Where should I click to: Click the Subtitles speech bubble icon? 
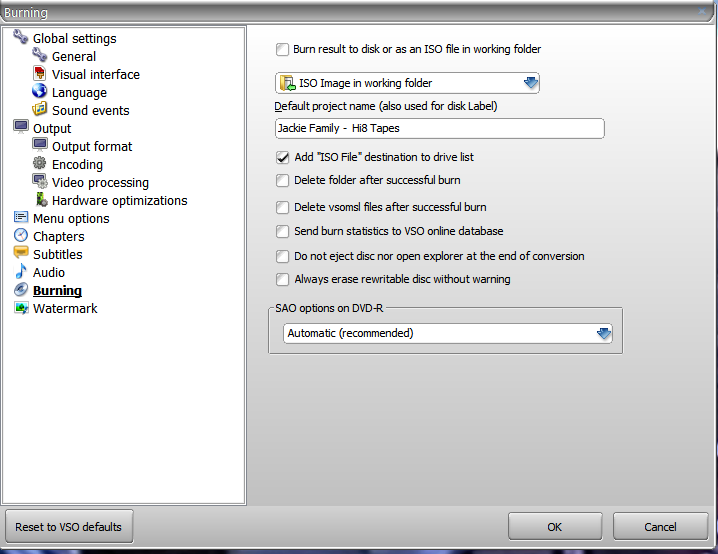pyautogui.click(x=21, y=253)
